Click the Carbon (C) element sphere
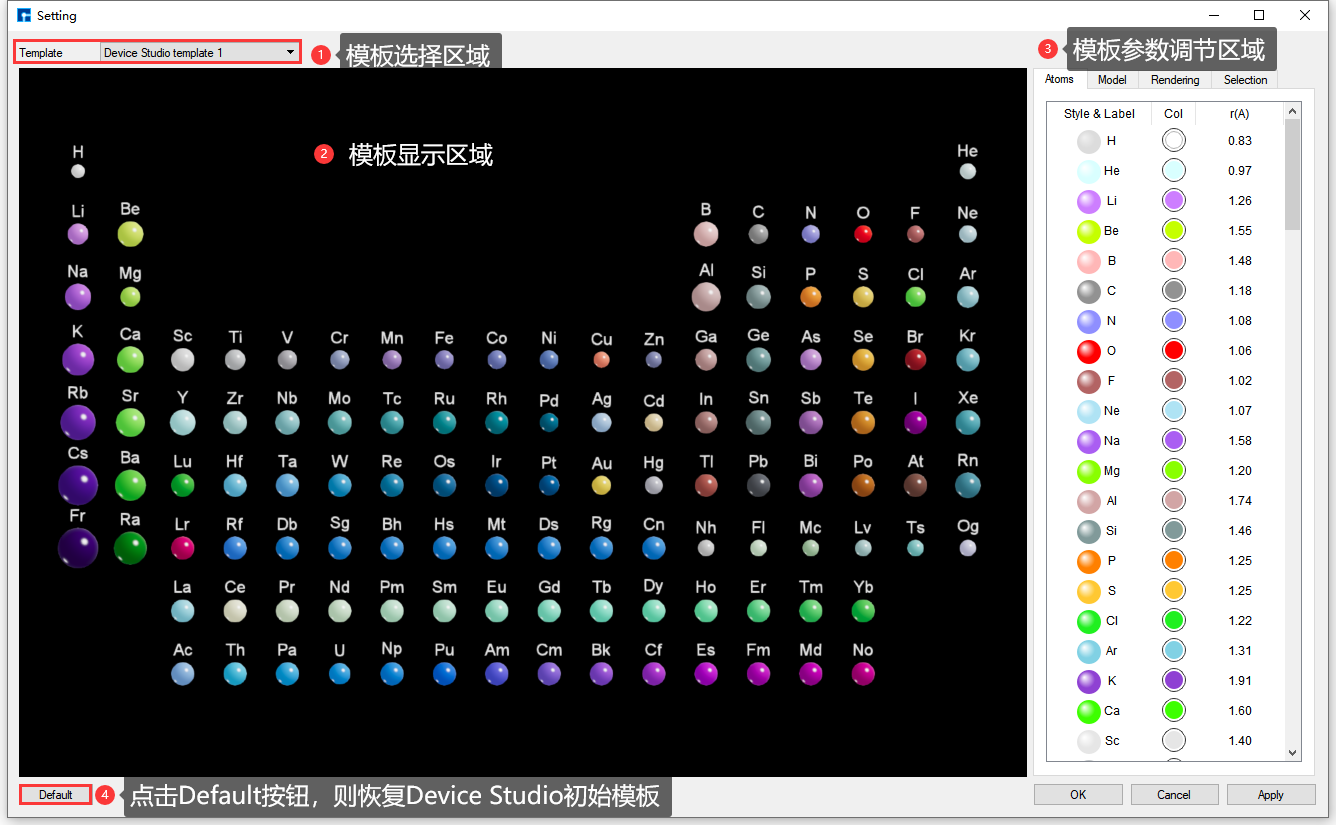 [758, 234]
